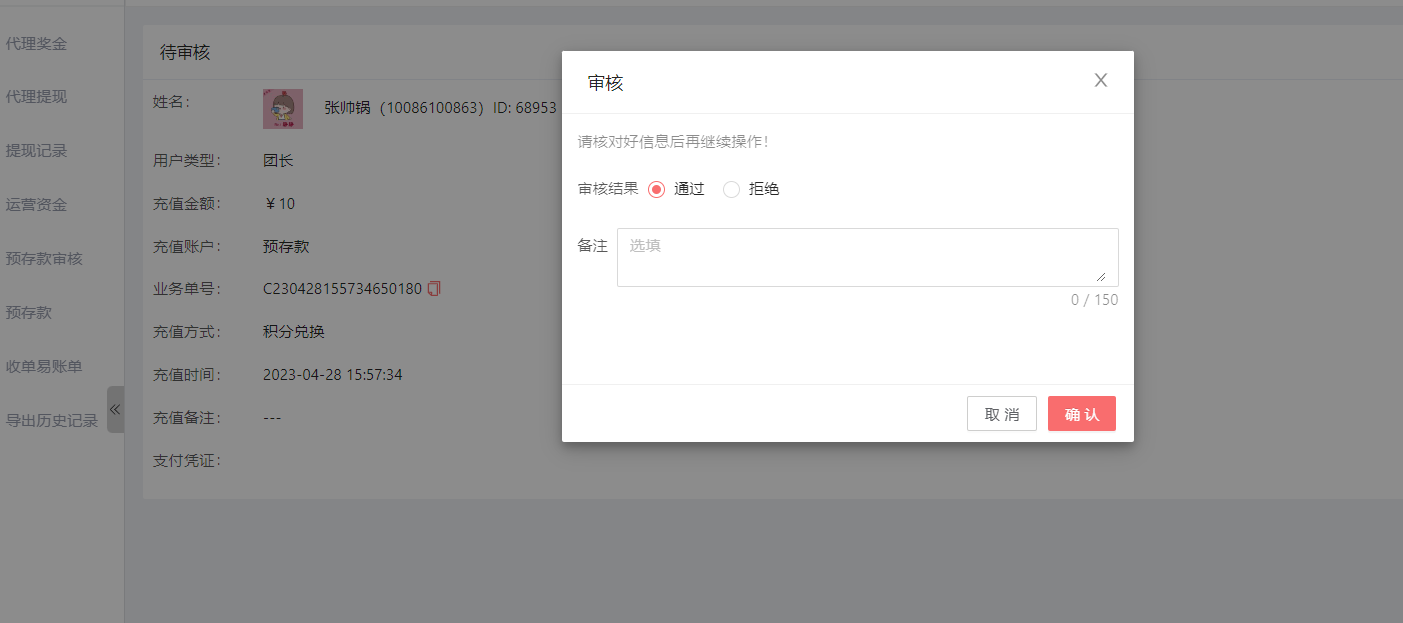Select the 通过 radio option
Screen dimensions: 1403x623
pyautogui.click(x=657, y=189)
